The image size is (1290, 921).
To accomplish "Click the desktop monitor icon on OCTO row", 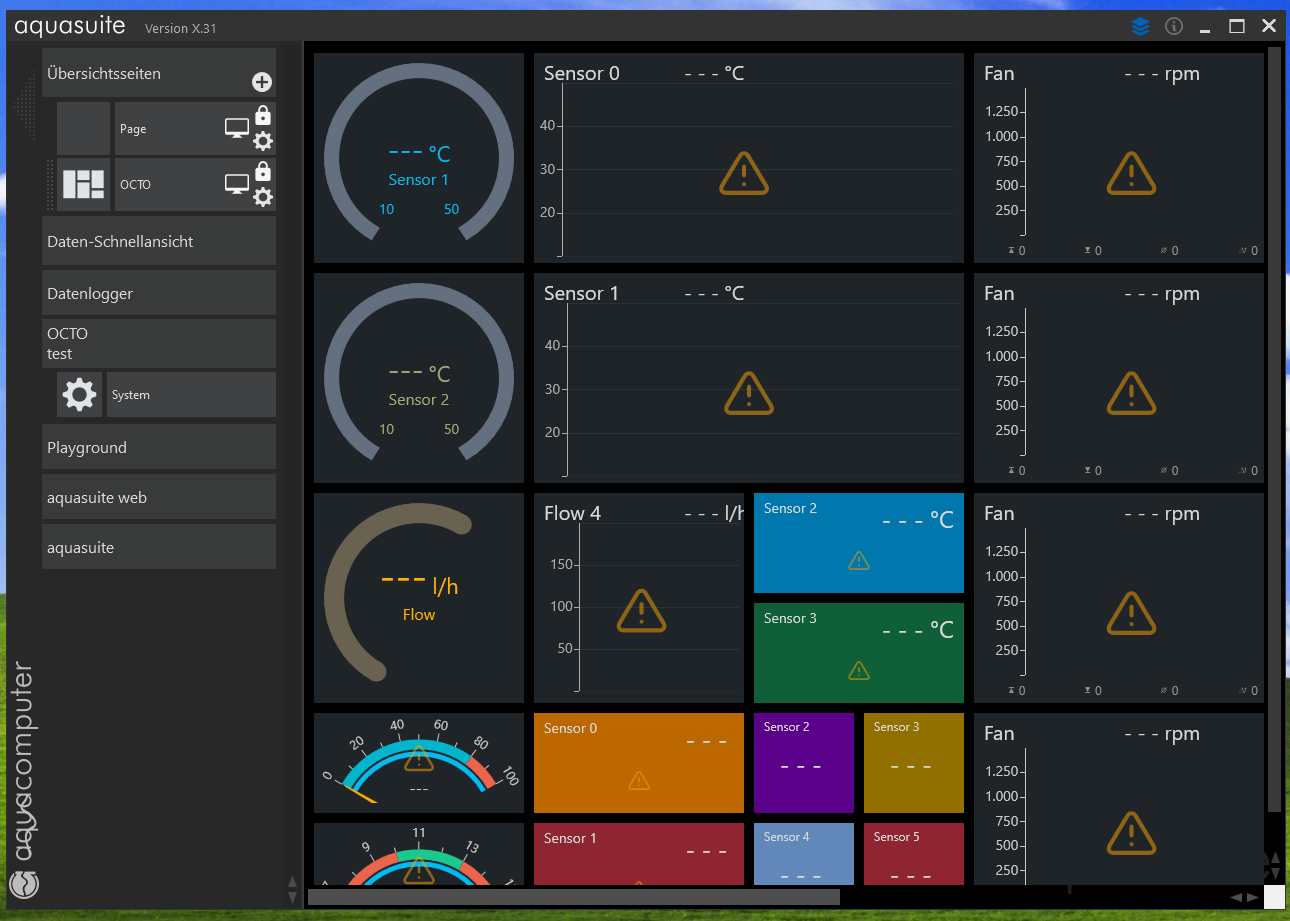I will click(236, 184).
